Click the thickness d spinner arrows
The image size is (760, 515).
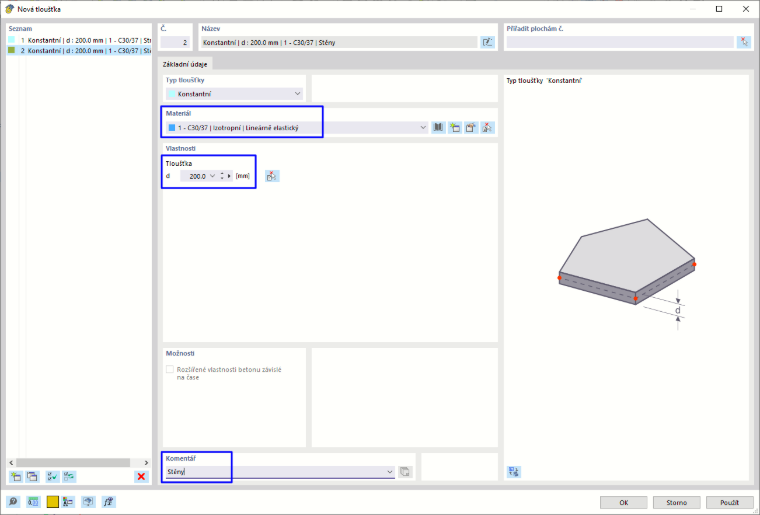click(222, 176)
